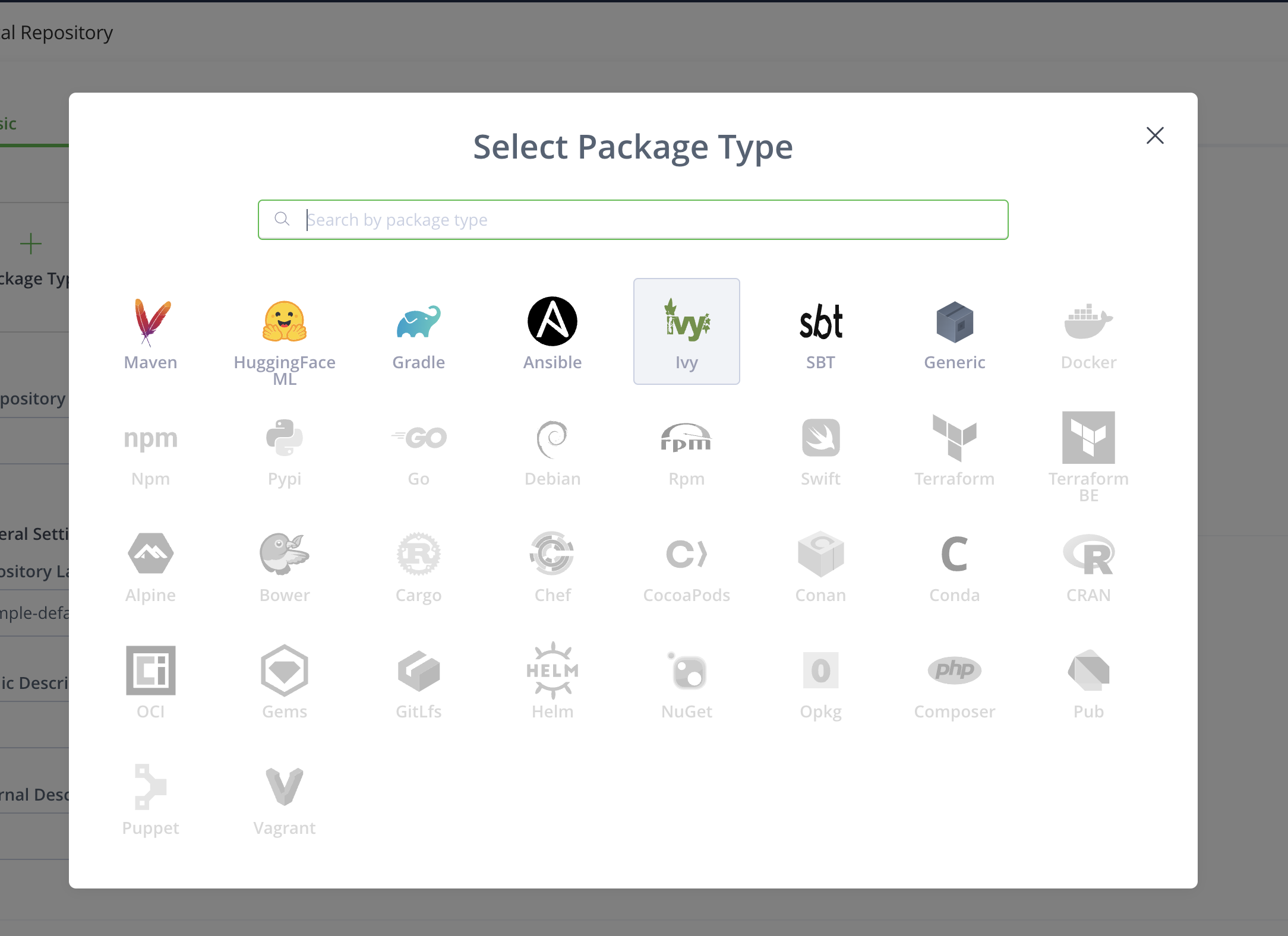This screenshot has height=936, width=1288.
Task: Choose the Alpine package type
Action: click(x=151, y=564)
